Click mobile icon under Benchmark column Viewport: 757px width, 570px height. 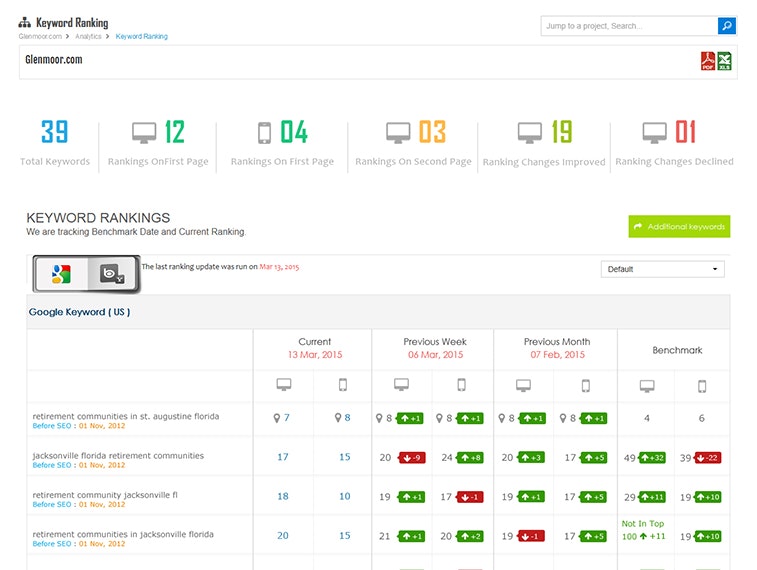pyautogui.click(x=702, y=386)
